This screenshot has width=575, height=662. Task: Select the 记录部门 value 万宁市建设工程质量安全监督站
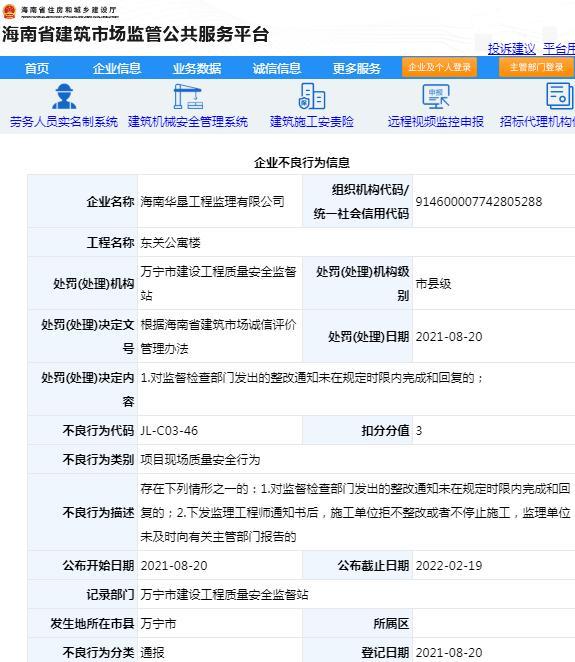pyautogui.click(x=224, y=594)
